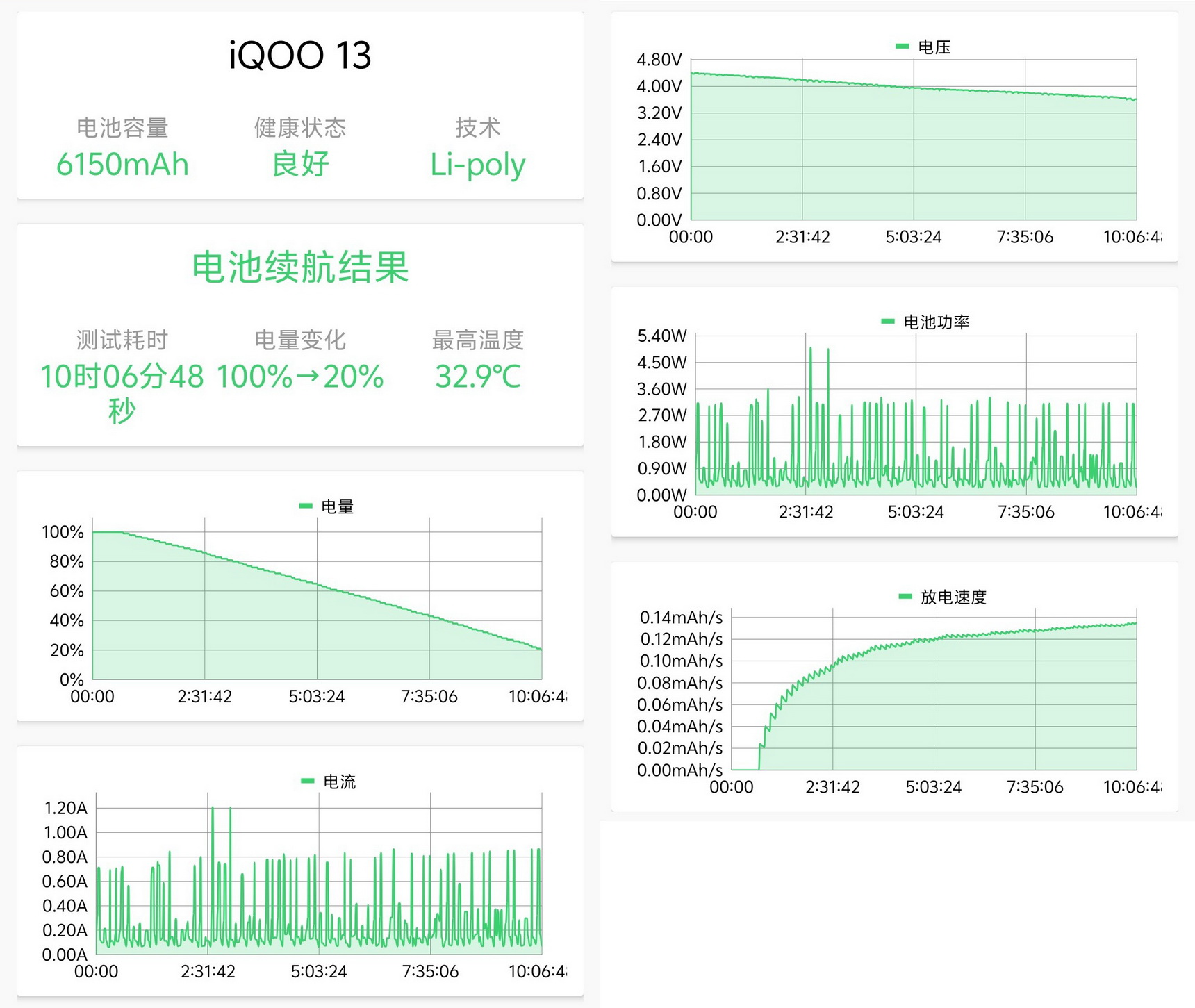The width and height of the screenshot is (1195, 1008).
Task: Click the 电量变化 label
Action: [300, 340]
